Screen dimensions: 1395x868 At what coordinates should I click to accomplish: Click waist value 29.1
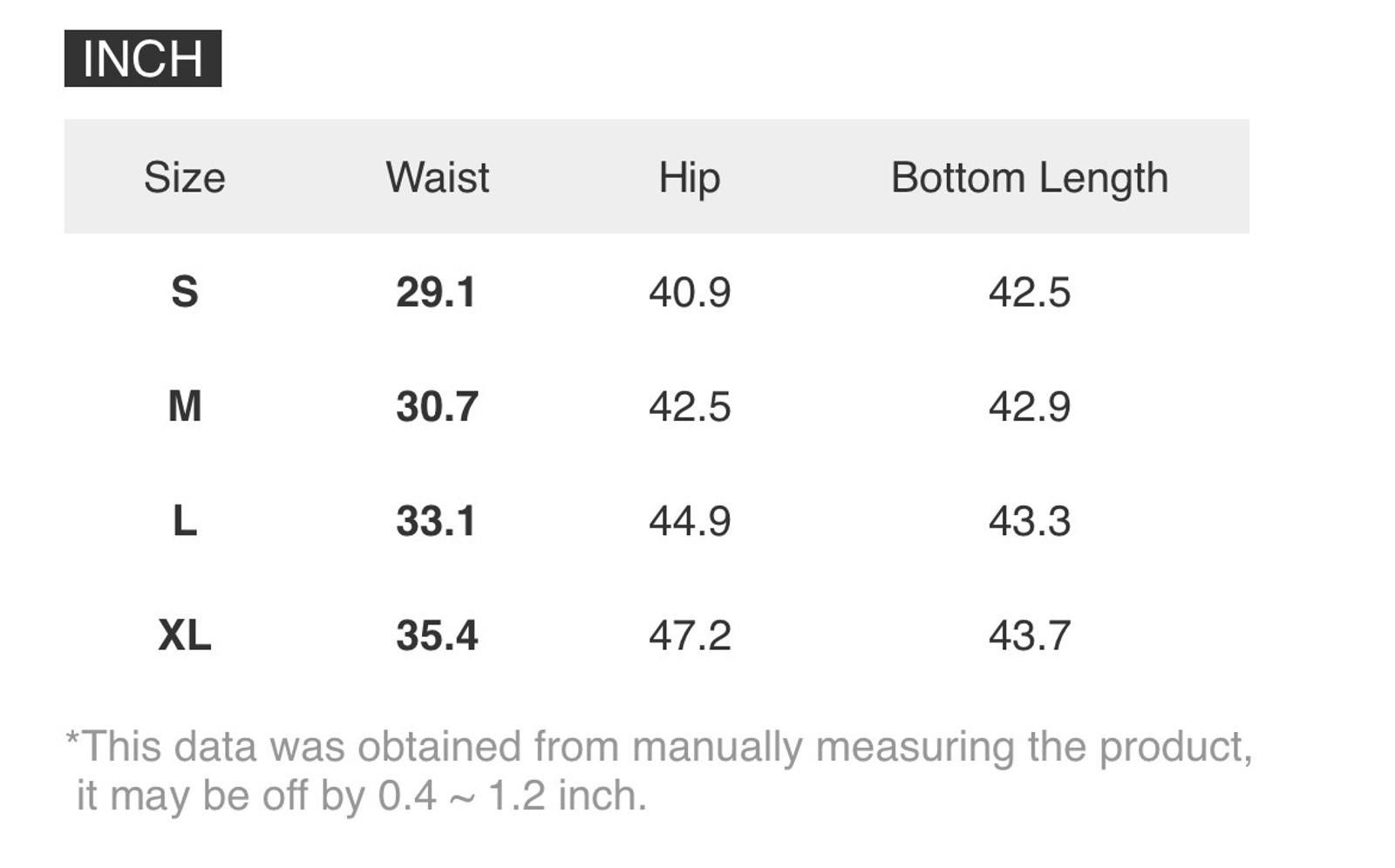(x=436, y=292)
